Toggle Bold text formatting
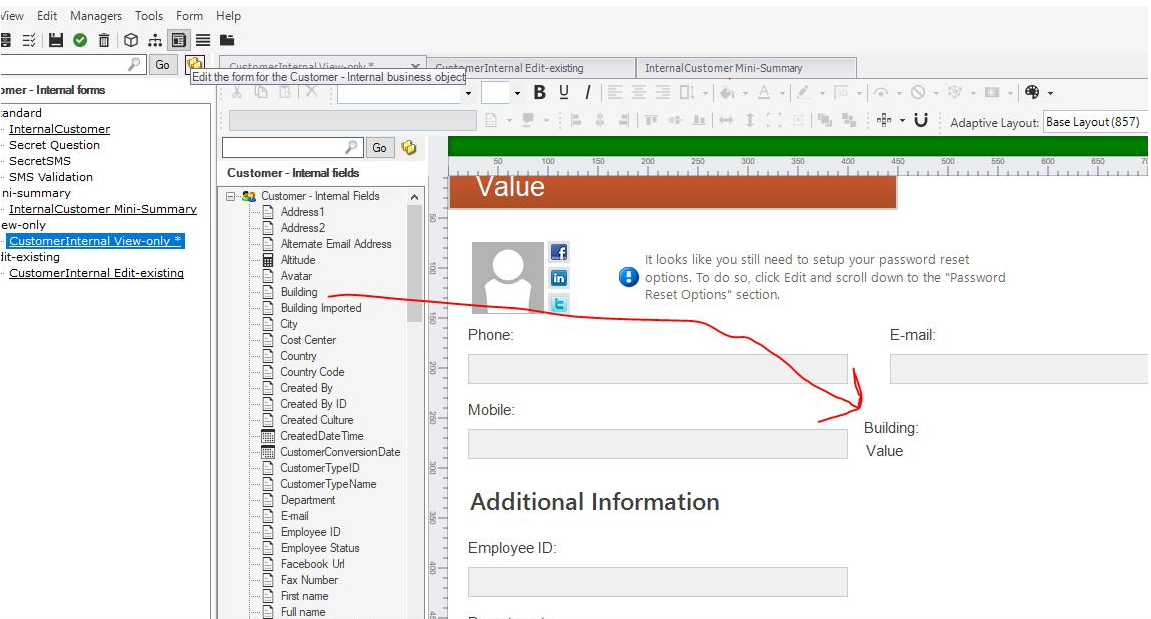Screen dimensions: 1151x619 coord(539,92)
